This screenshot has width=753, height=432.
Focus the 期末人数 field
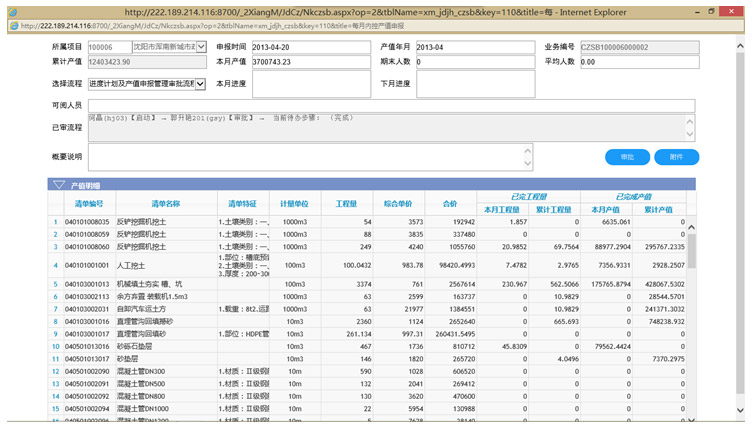point(475,62)
